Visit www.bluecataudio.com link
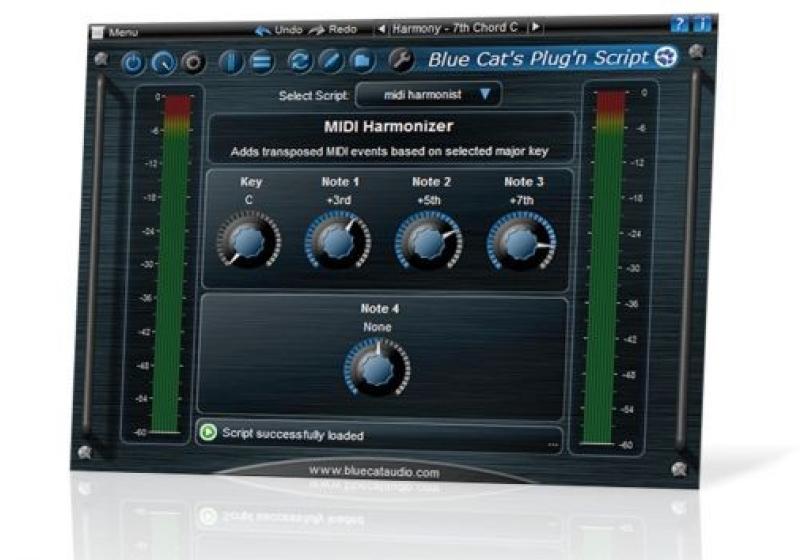 coord(374,472)
